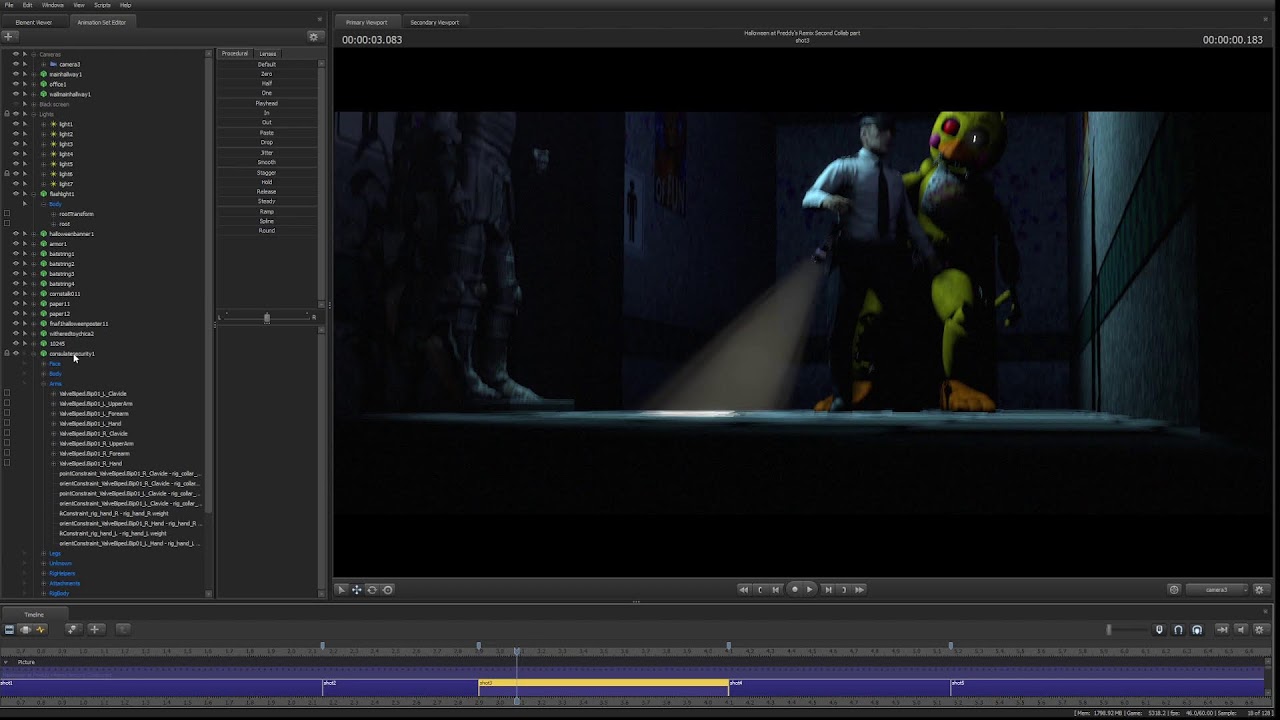Adjust the timeline zoom slider
The image size is (1280, 720).
coord(1108,629)
